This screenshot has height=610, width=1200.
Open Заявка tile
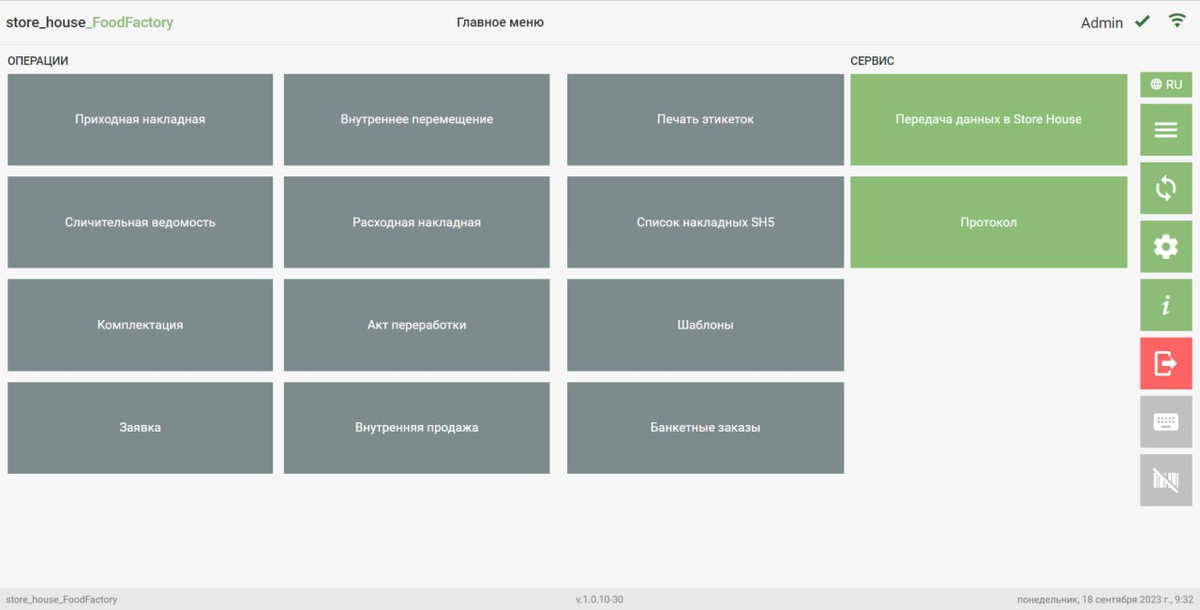(140, 427)
